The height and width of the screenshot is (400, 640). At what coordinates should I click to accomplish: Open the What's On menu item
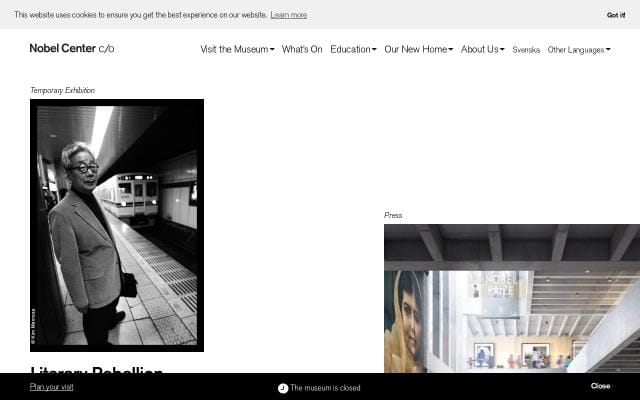point(302,49)
